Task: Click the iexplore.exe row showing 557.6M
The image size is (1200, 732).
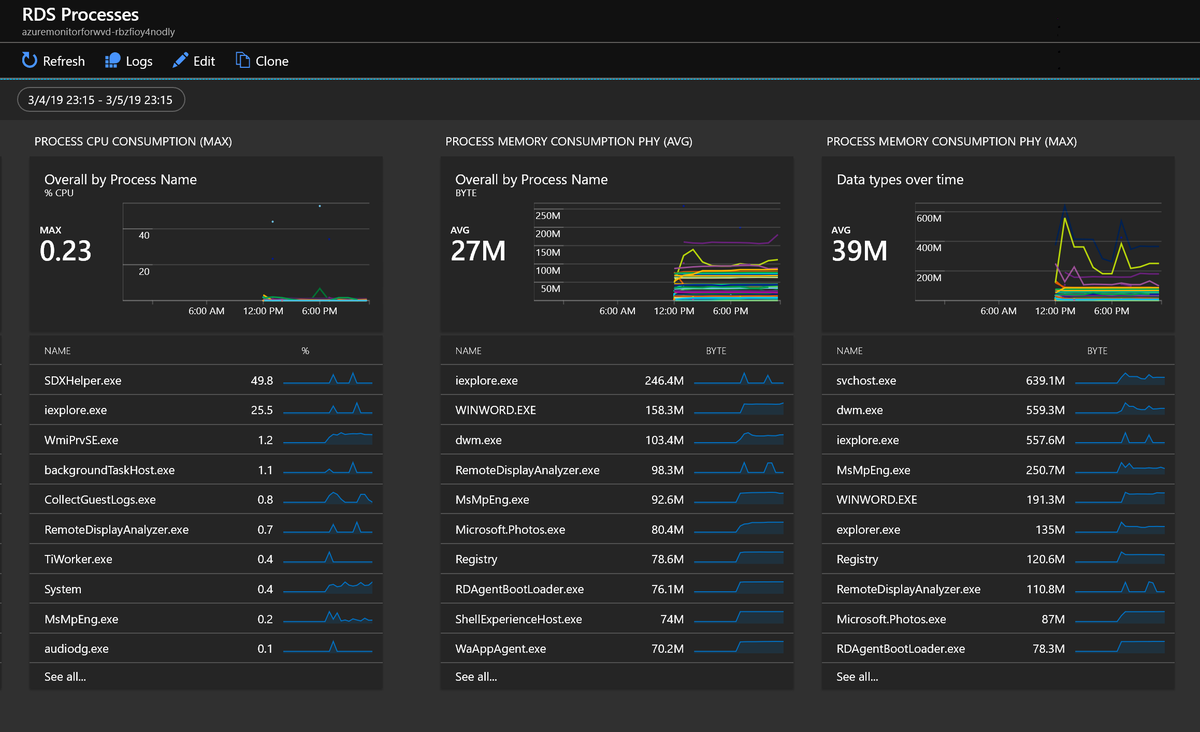Action: [998, 440]
